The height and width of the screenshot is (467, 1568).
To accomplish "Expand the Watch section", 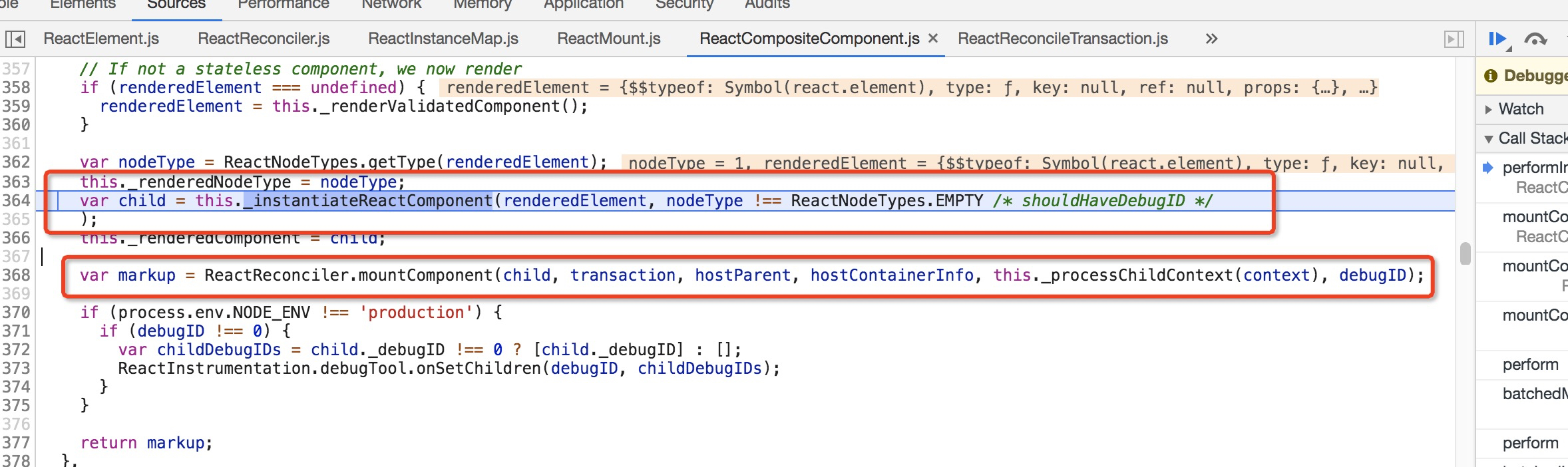I will pyautogui.click(x=1521, y=109).
